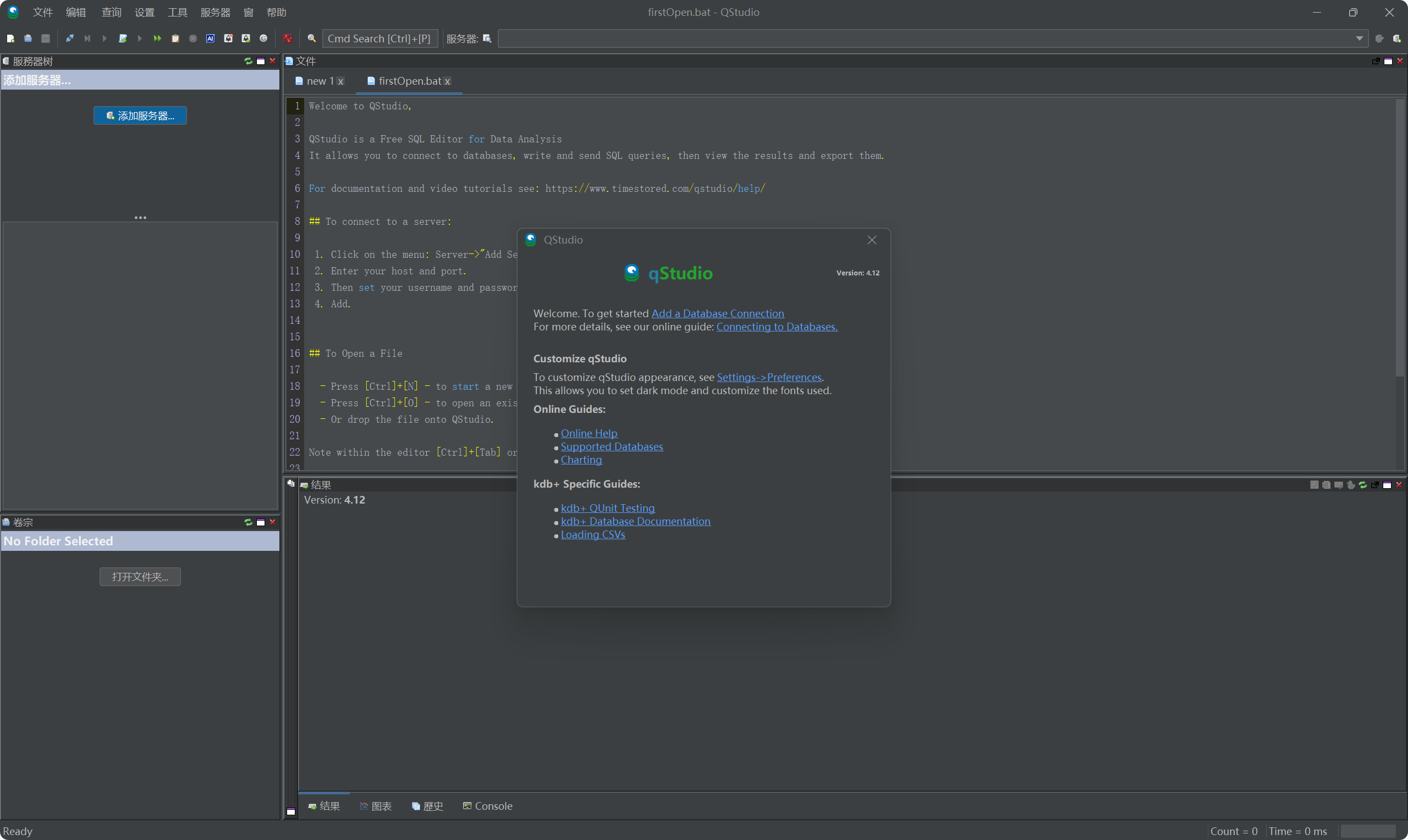The image size is (1408, 840).
Task: Click the magnifier search icon on toolbar
Action: click(312, 38)
